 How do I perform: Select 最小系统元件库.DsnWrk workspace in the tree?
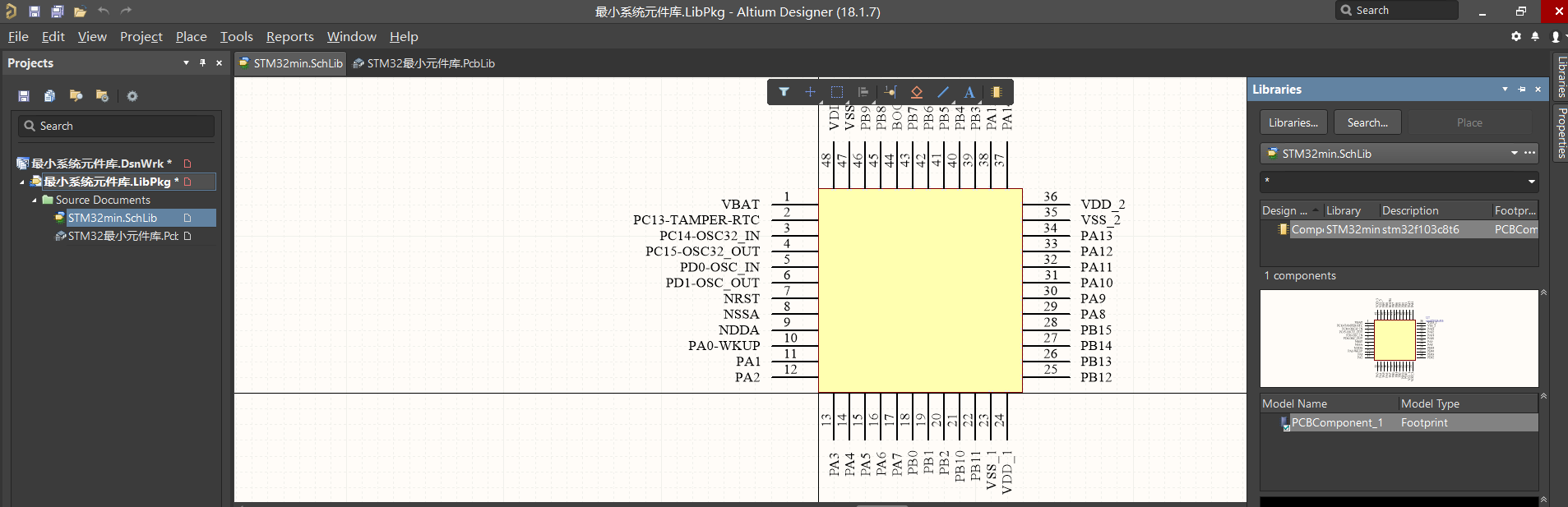click(x=101, y=164)
